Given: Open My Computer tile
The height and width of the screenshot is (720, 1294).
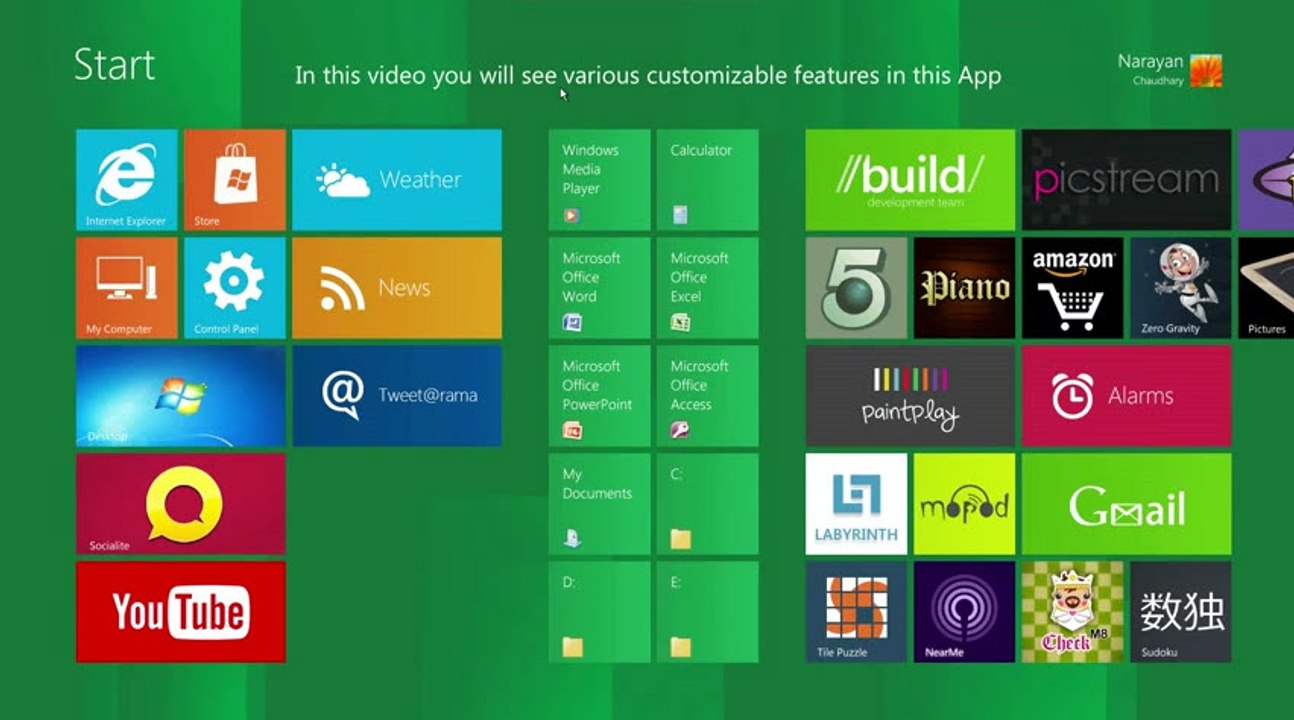Looking at the screenshot, I should click(x=127, y=288).
